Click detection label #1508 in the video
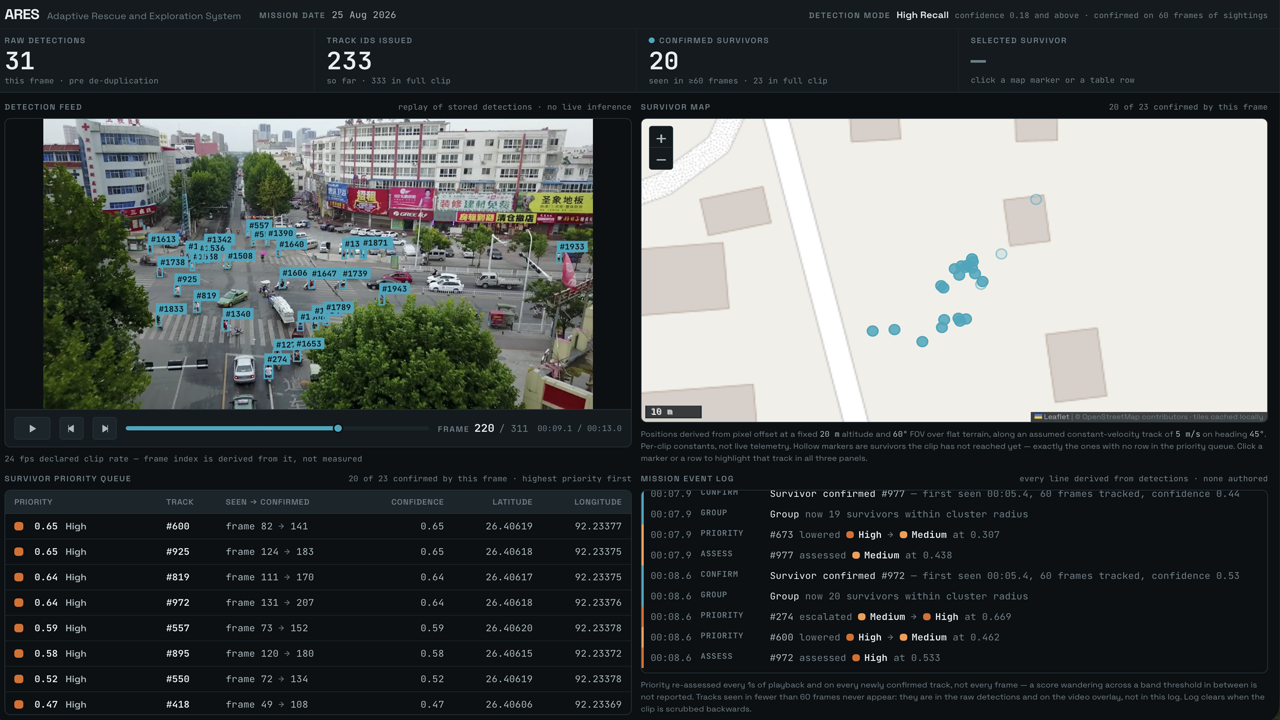 tap(240, 256)
